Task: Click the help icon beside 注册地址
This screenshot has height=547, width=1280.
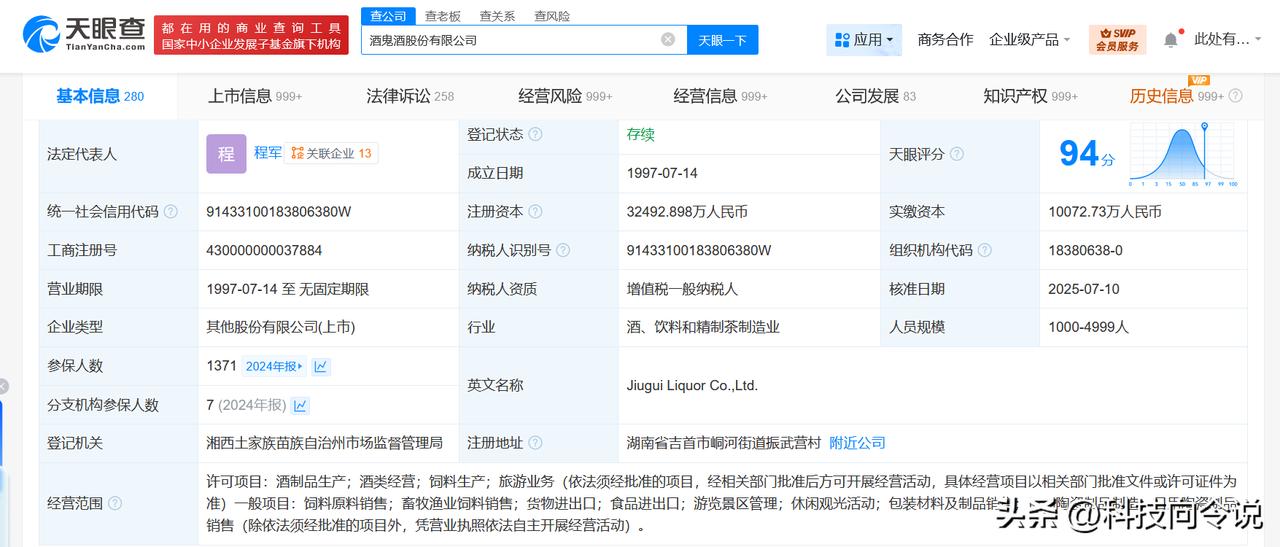Action: click(x=536, y=443)
